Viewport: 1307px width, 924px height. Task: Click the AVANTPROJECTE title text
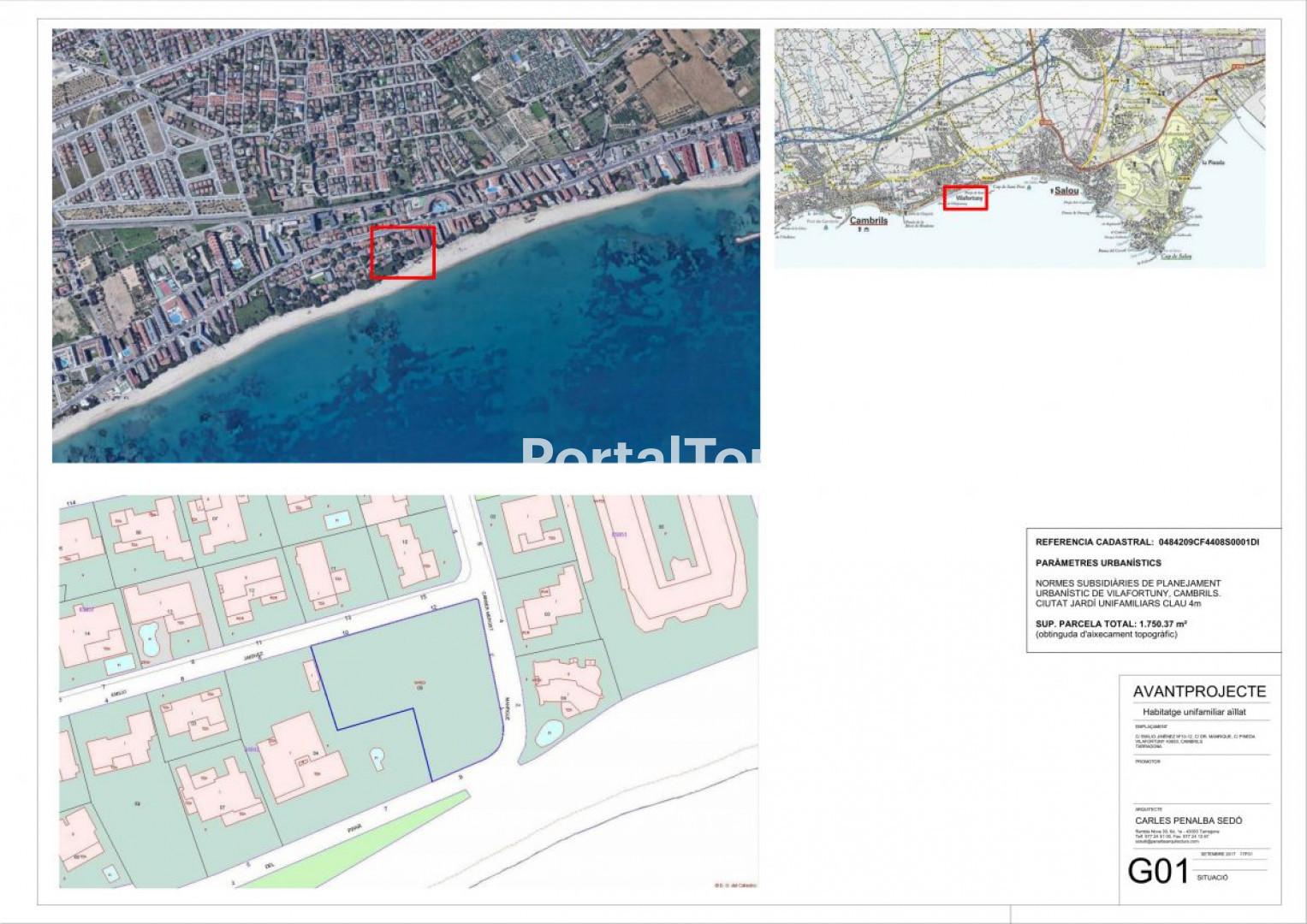(x=1198, y=691)
